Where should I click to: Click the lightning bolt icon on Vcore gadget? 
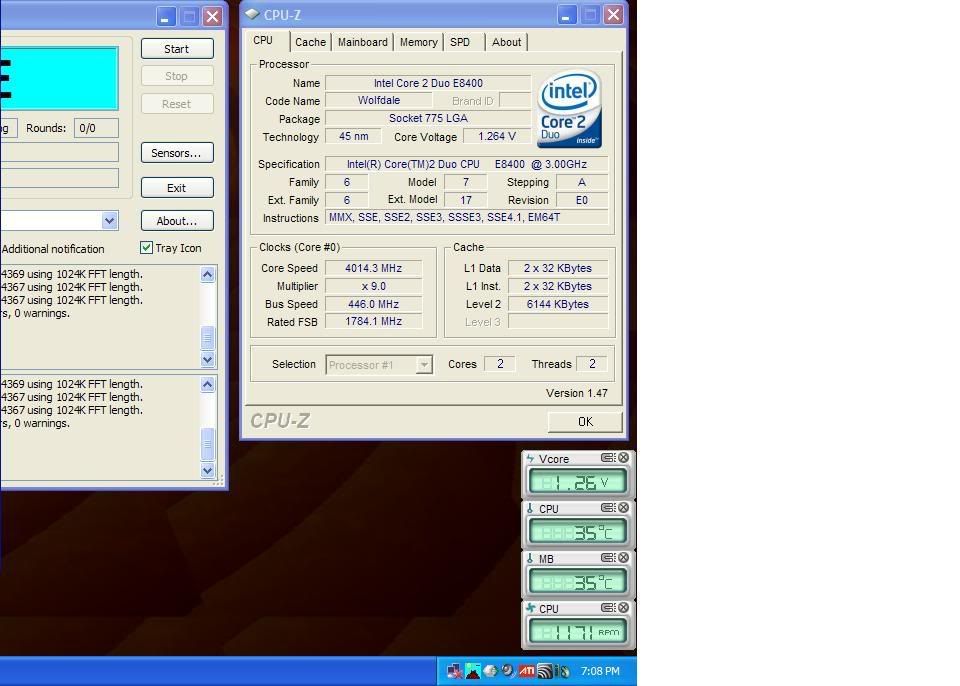tap(530, 458)
